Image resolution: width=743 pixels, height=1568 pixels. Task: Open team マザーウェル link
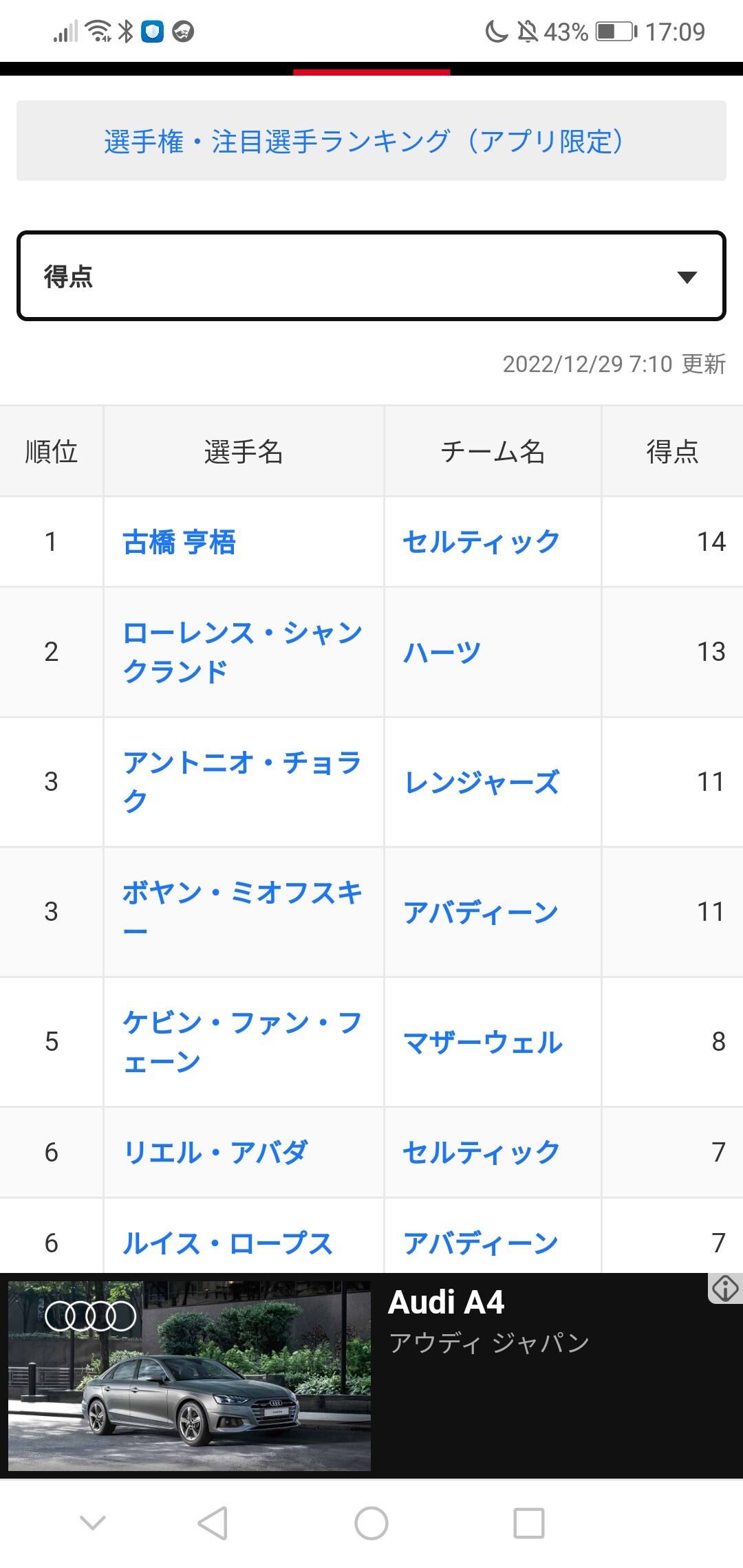click(x=483, y=1042)
